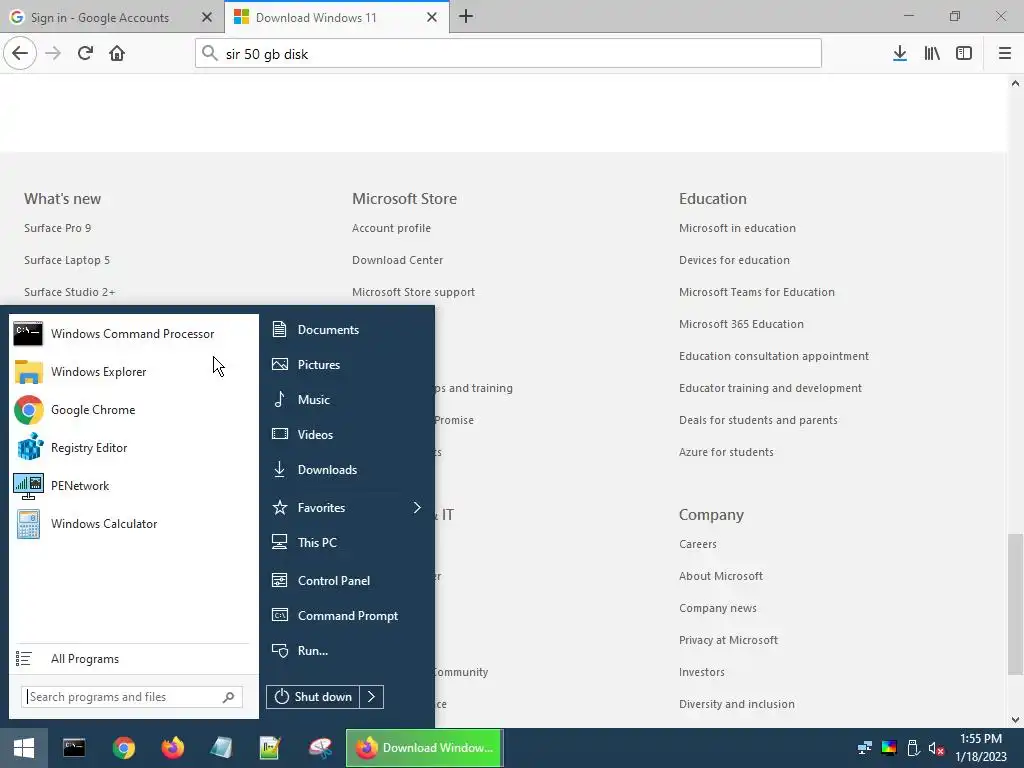Launch Windows Explorer from Start menu
The height and width of the screenshot is (768, 1024).
point(134,372)
